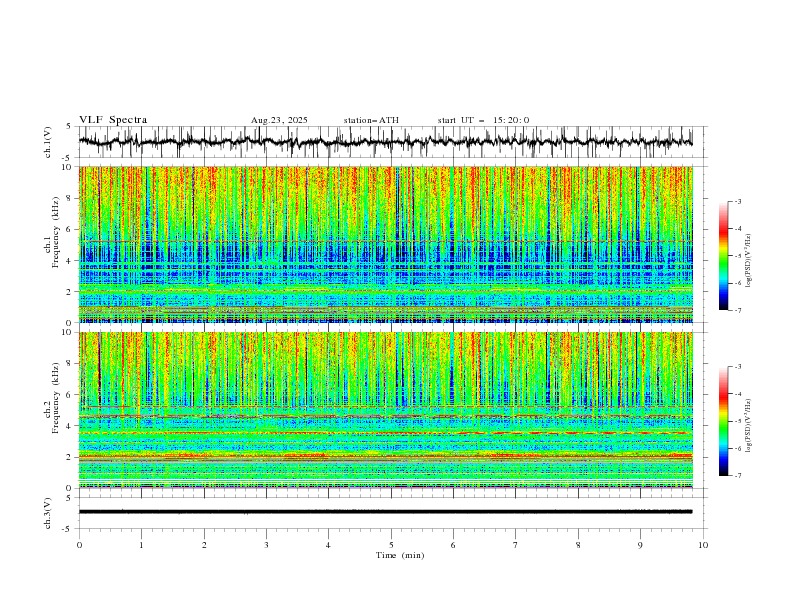Click the ch.1 spectrogram colorbar
The image size is (792, 612).
pyautogui.click(x=723, y=256)
